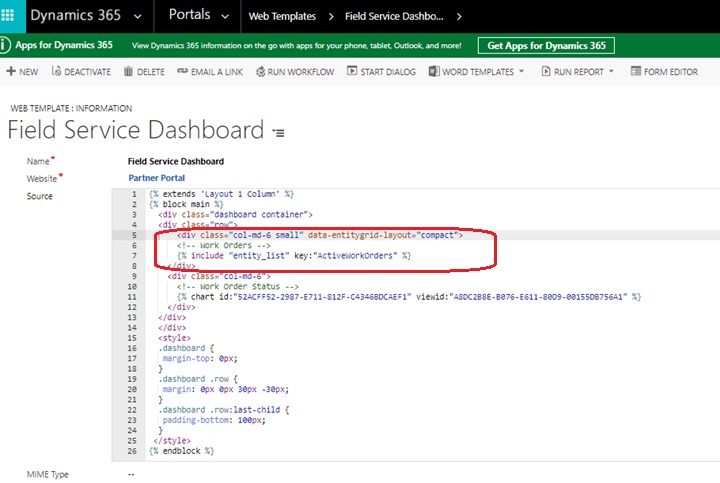Image resolution: width=720 pixels, height=483 pixels.
Task: Click source line 2 block main
Action: (x=186, y=204)
